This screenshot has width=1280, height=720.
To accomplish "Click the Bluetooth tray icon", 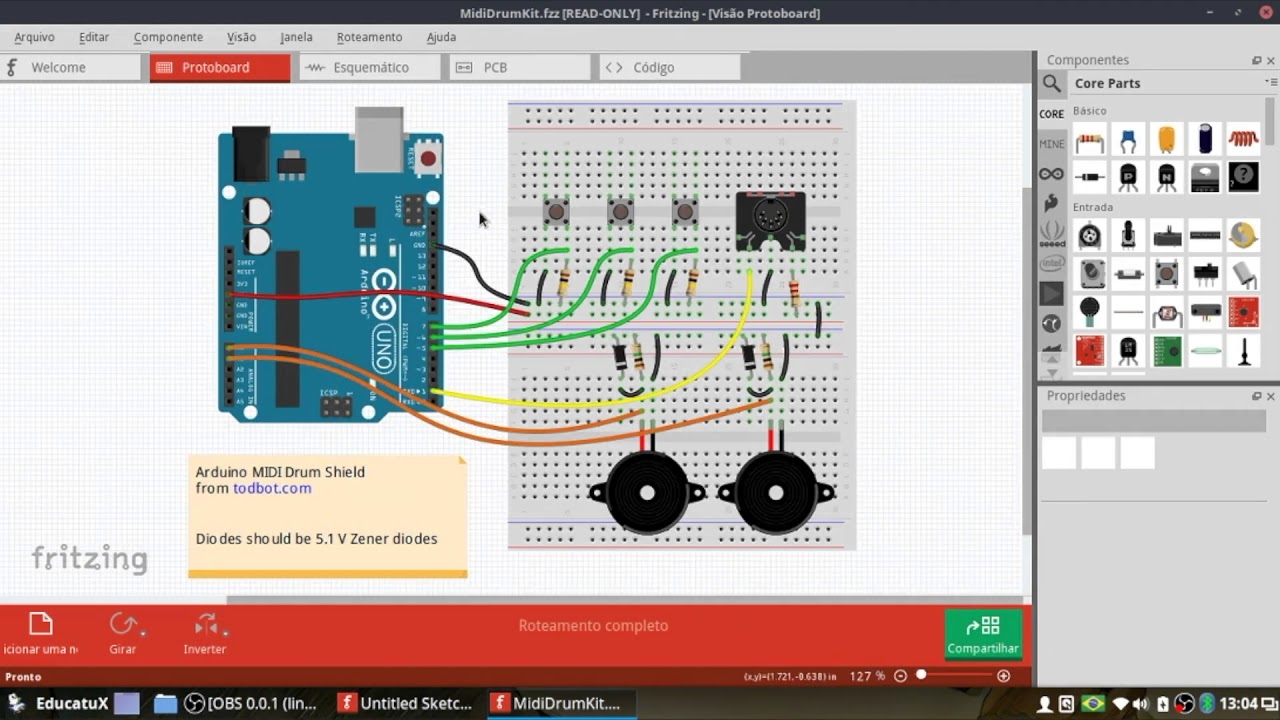I will click(x=1207, y=704).
